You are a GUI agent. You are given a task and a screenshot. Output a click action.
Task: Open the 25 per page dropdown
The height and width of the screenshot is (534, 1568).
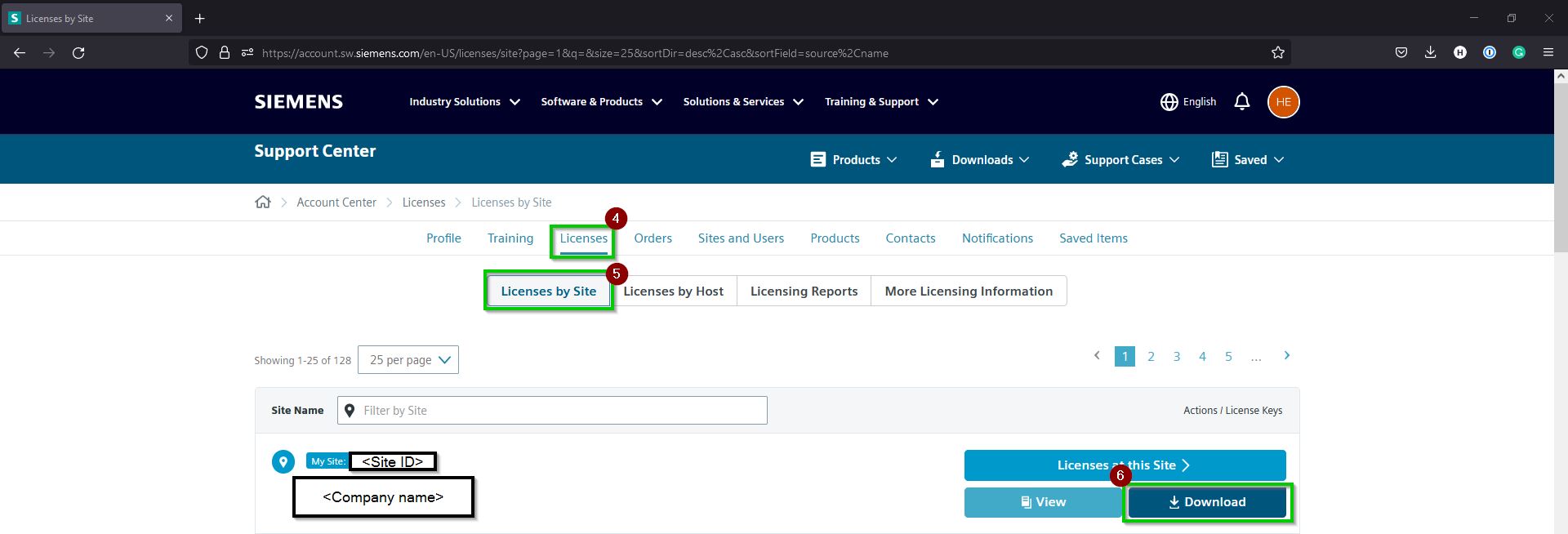tap(408, 360)
